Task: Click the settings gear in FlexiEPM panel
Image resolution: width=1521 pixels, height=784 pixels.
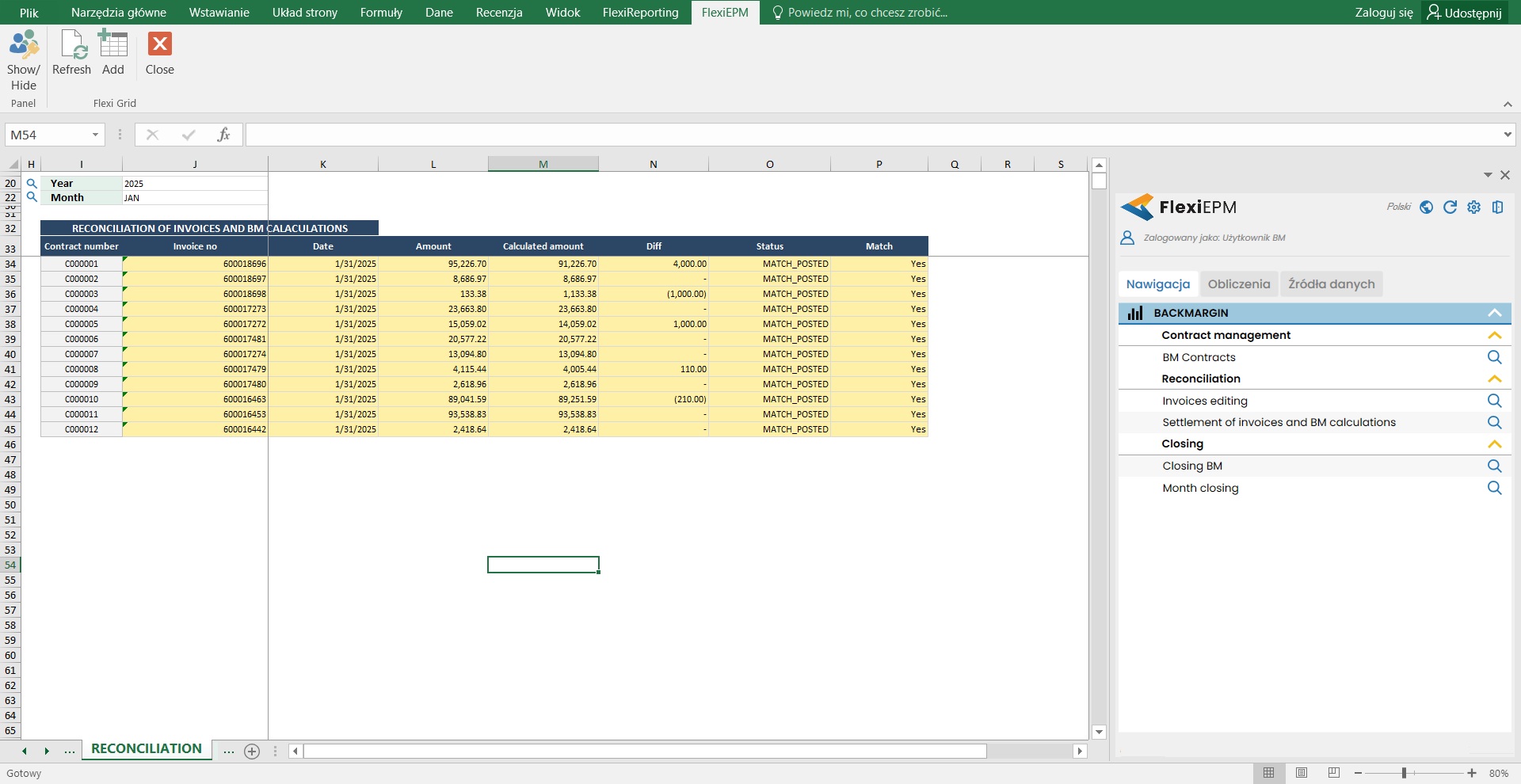Action: click(x=1473, y=207)
